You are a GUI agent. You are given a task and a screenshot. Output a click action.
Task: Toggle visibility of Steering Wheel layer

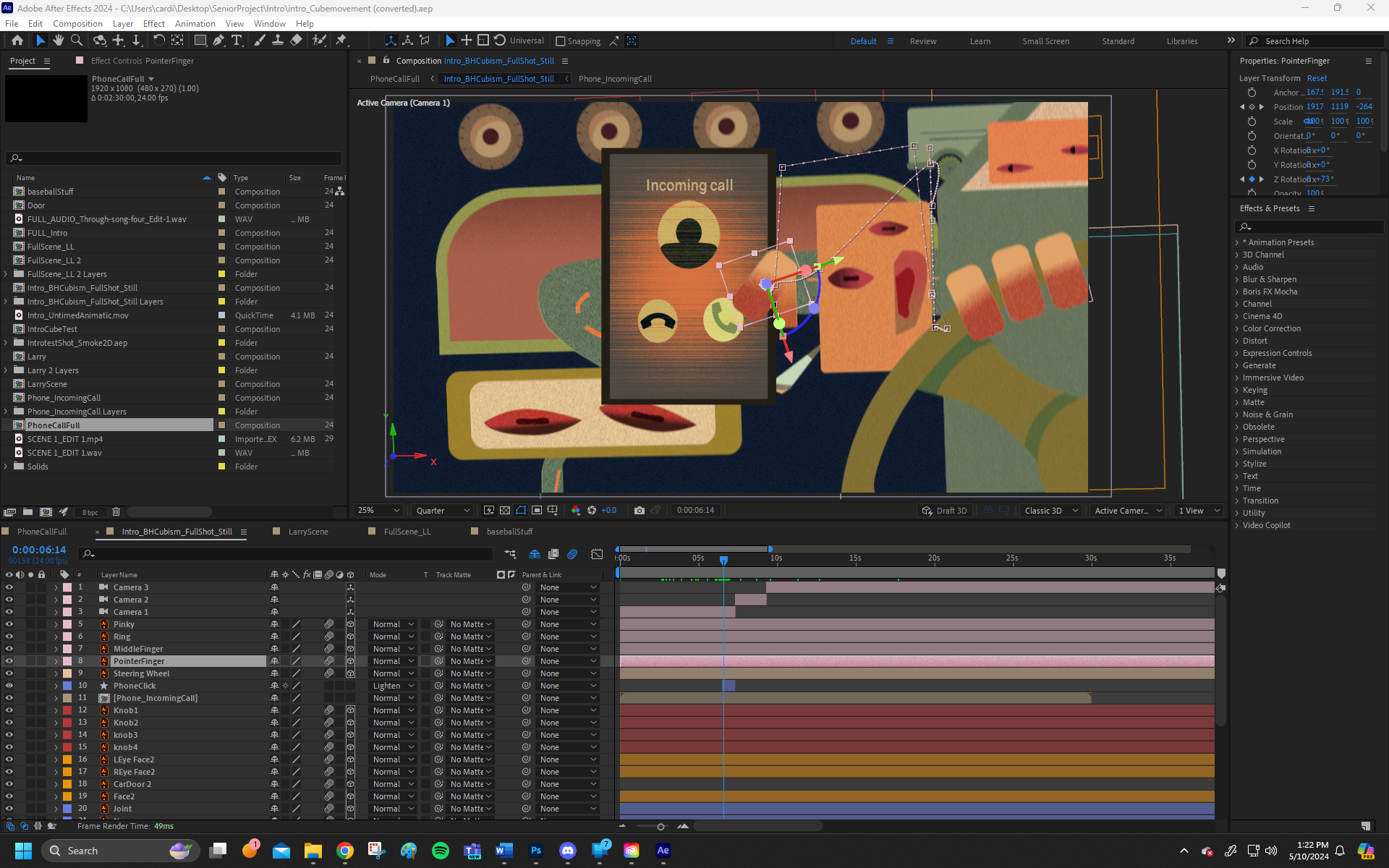coord(9,673)
